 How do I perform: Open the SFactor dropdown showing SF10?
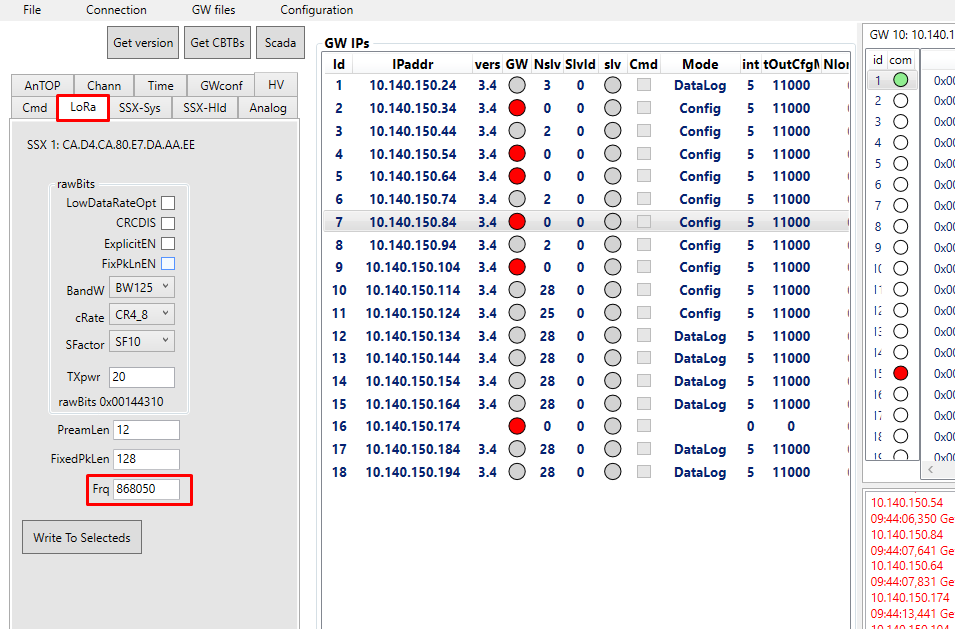[141, 342]
